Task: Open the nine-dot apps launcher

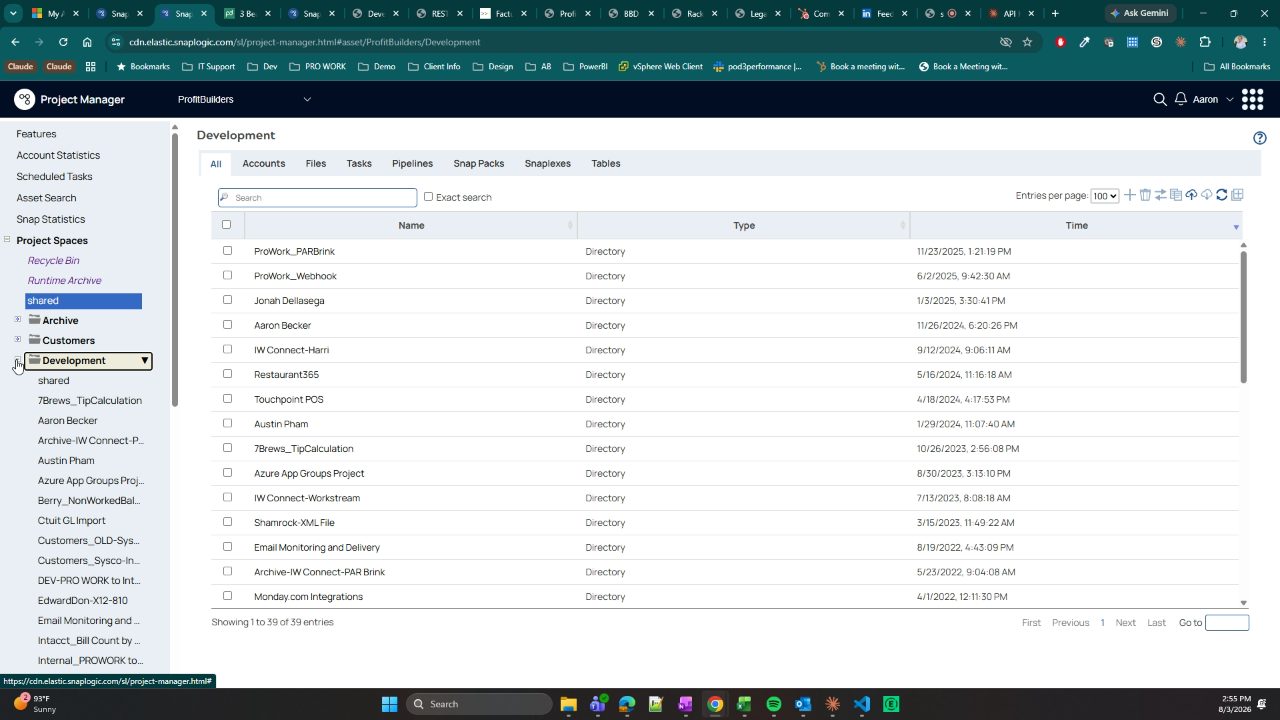Action: tap(1252, 99)
